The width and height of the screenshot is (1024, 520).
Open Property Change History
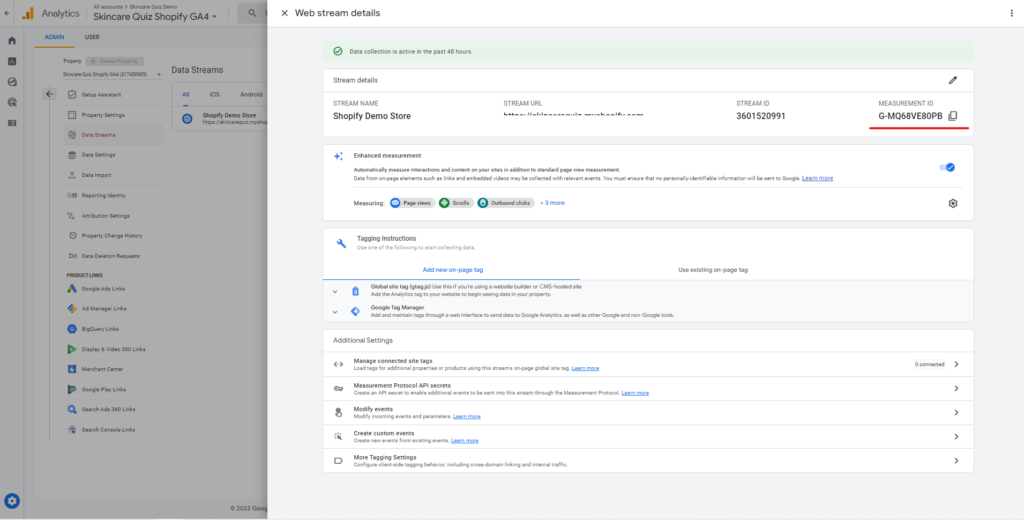pos(114,236)
